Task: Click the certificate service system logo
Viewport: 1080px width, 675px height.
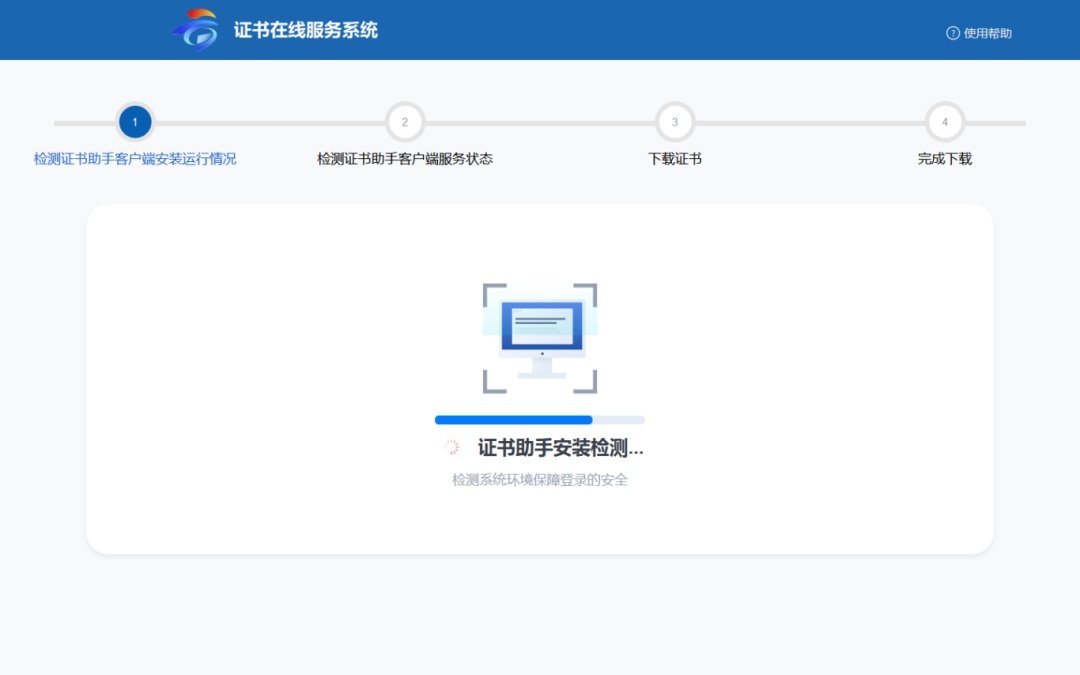Action: coord(196,29)
